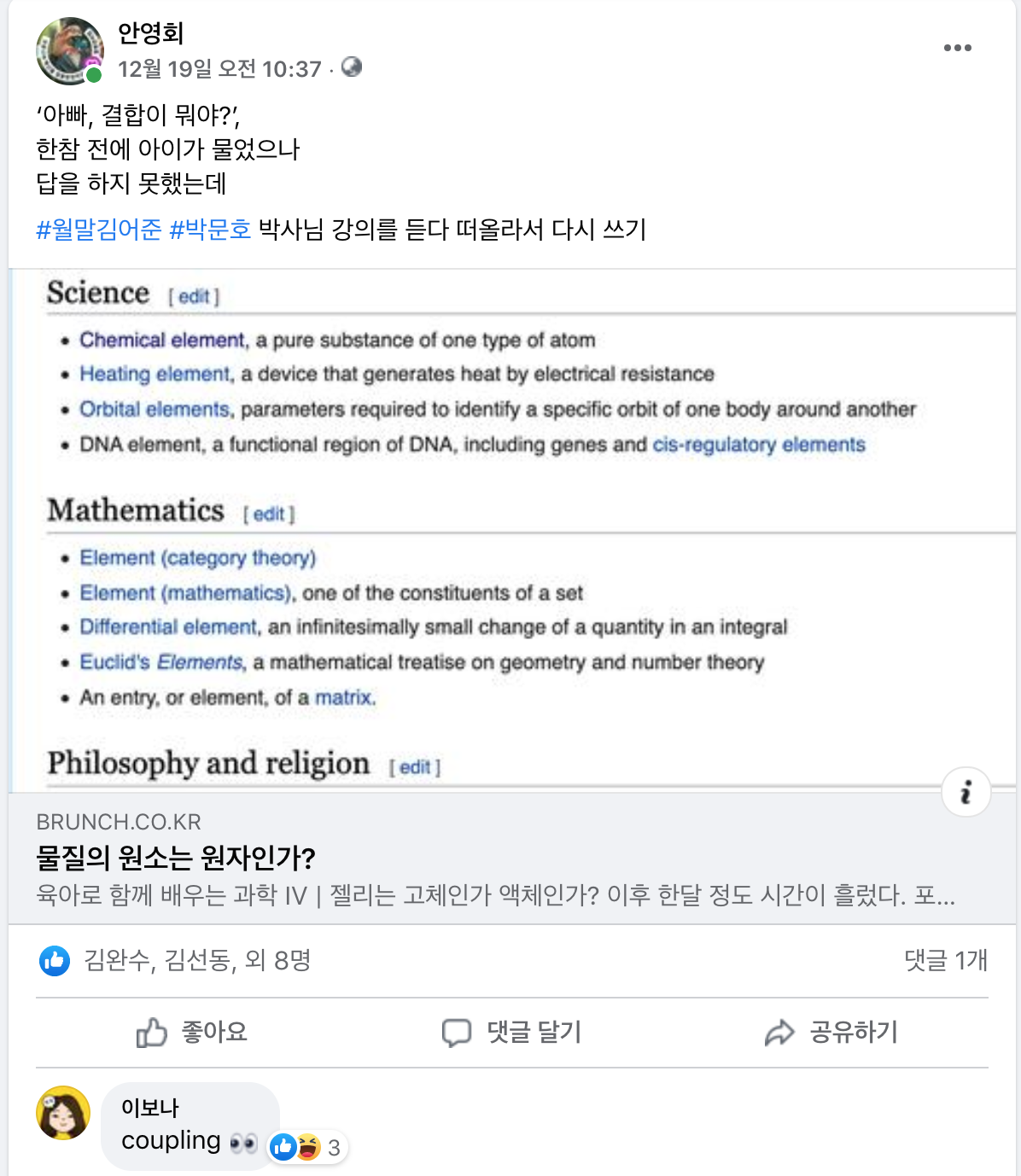
Task: Click the author name 안영회
Action: click(x=150, y=33)
